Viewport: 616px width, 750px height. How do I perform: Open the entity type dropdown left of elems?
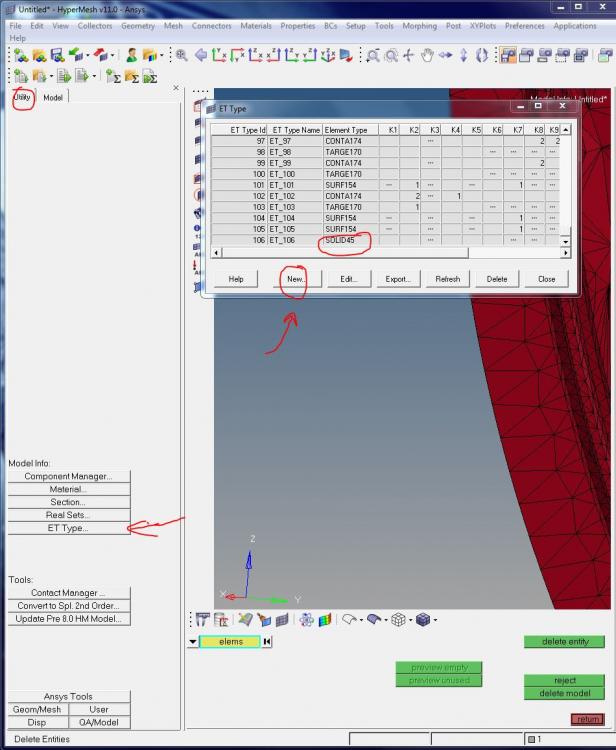(193, 641)
